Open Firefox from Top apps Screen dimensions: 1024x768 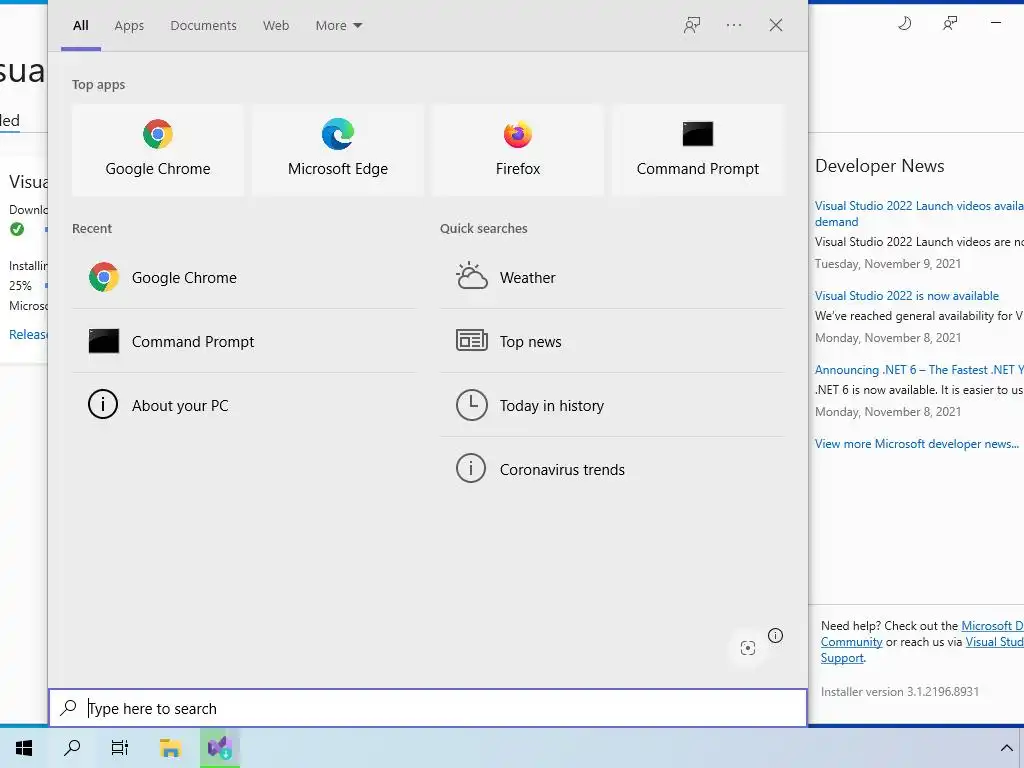518,150
